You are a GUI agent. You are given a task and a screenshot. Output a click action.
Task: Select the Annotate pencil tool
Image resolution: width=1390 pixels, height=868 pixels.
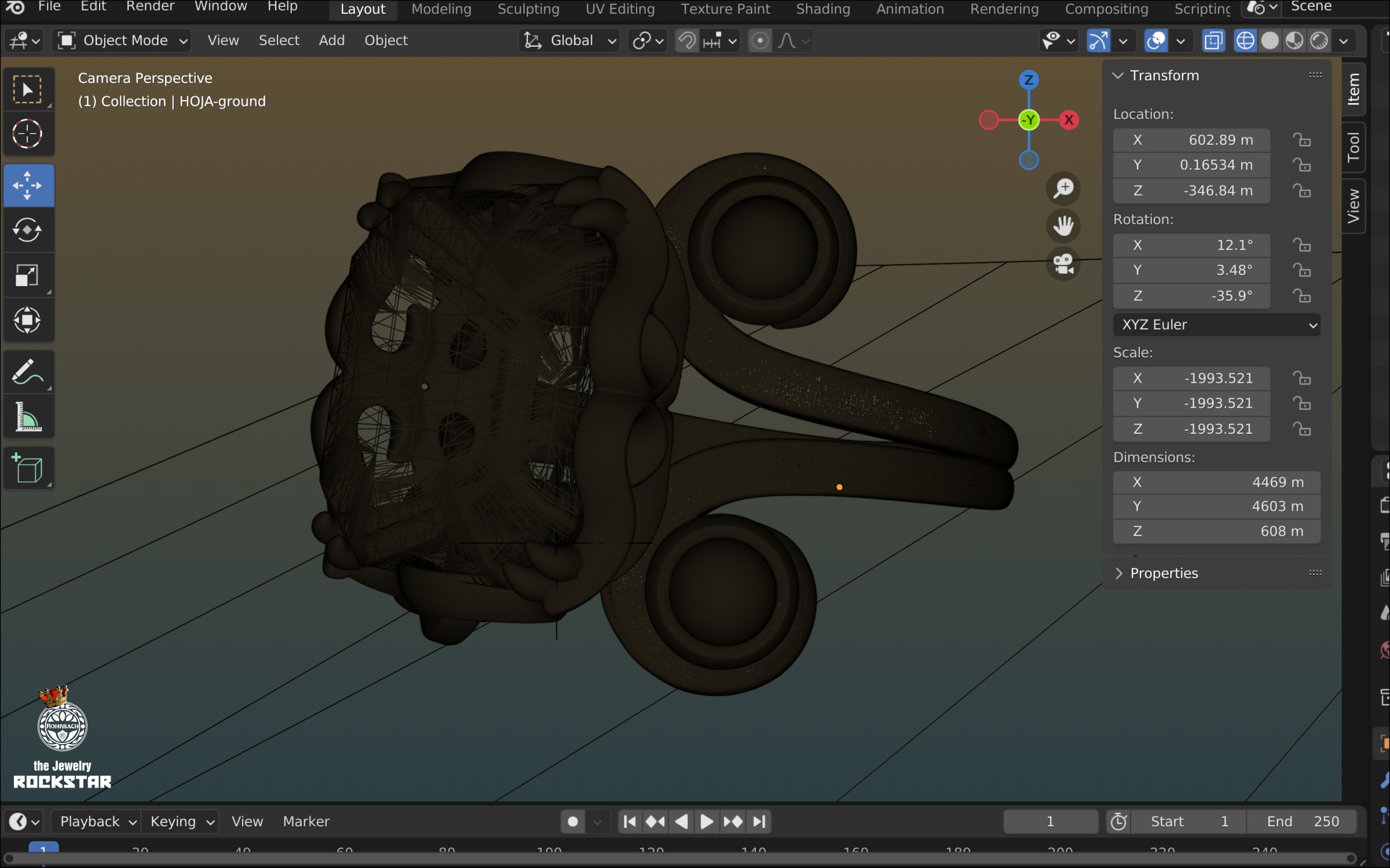click(28, 372)
